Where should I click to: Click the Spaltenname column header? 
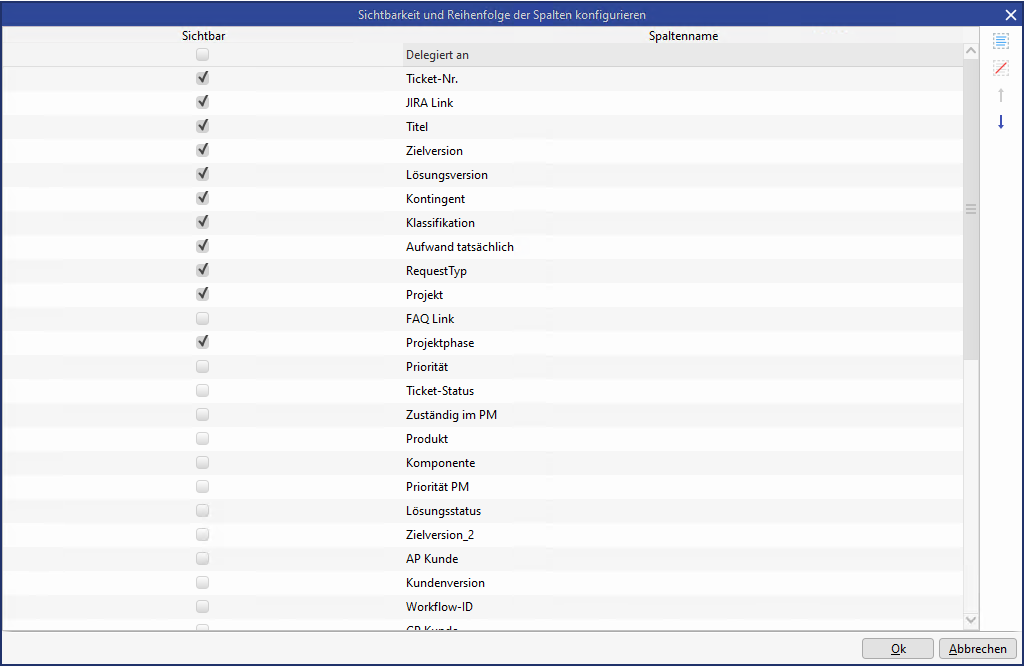[x=683, y=36]
